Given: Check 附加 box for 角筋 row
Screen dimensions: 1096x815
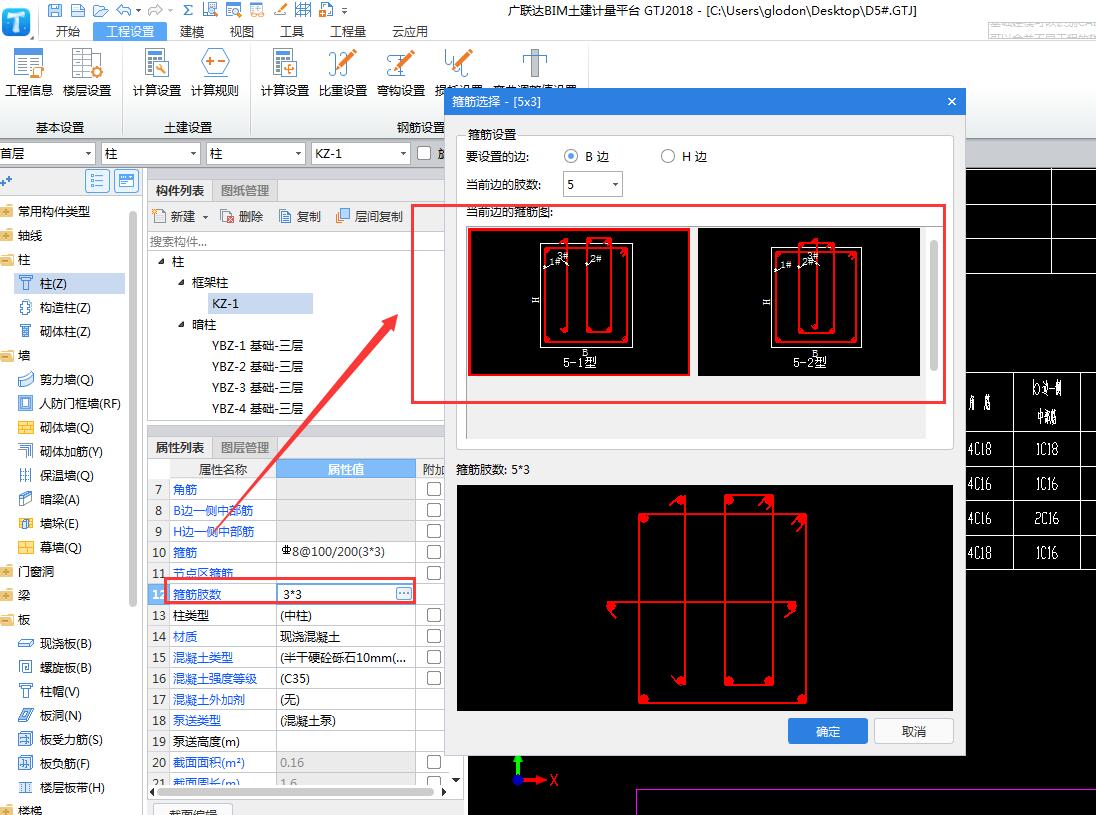Looking at the screenshot, I should click(434, 489).
